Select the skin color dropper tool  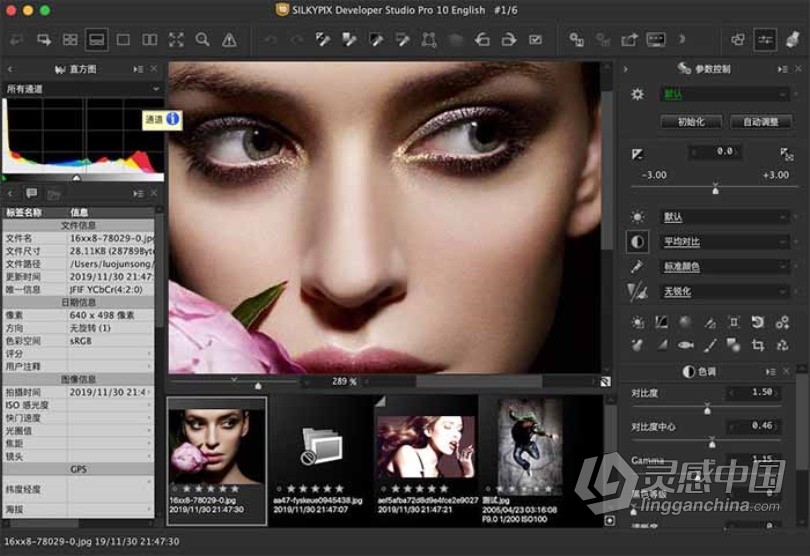[350, 40]
